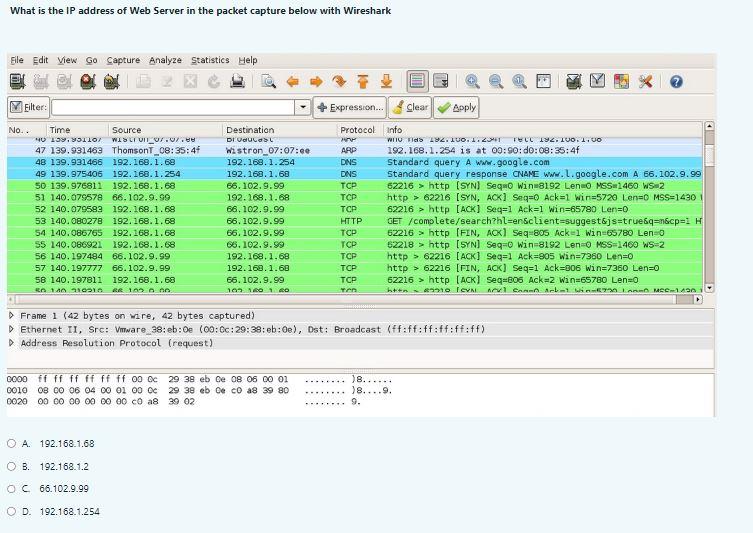Click the packet list vertical scrollbar up arrow
Screen dimensions: 753x533
click(x=709, y=126)
